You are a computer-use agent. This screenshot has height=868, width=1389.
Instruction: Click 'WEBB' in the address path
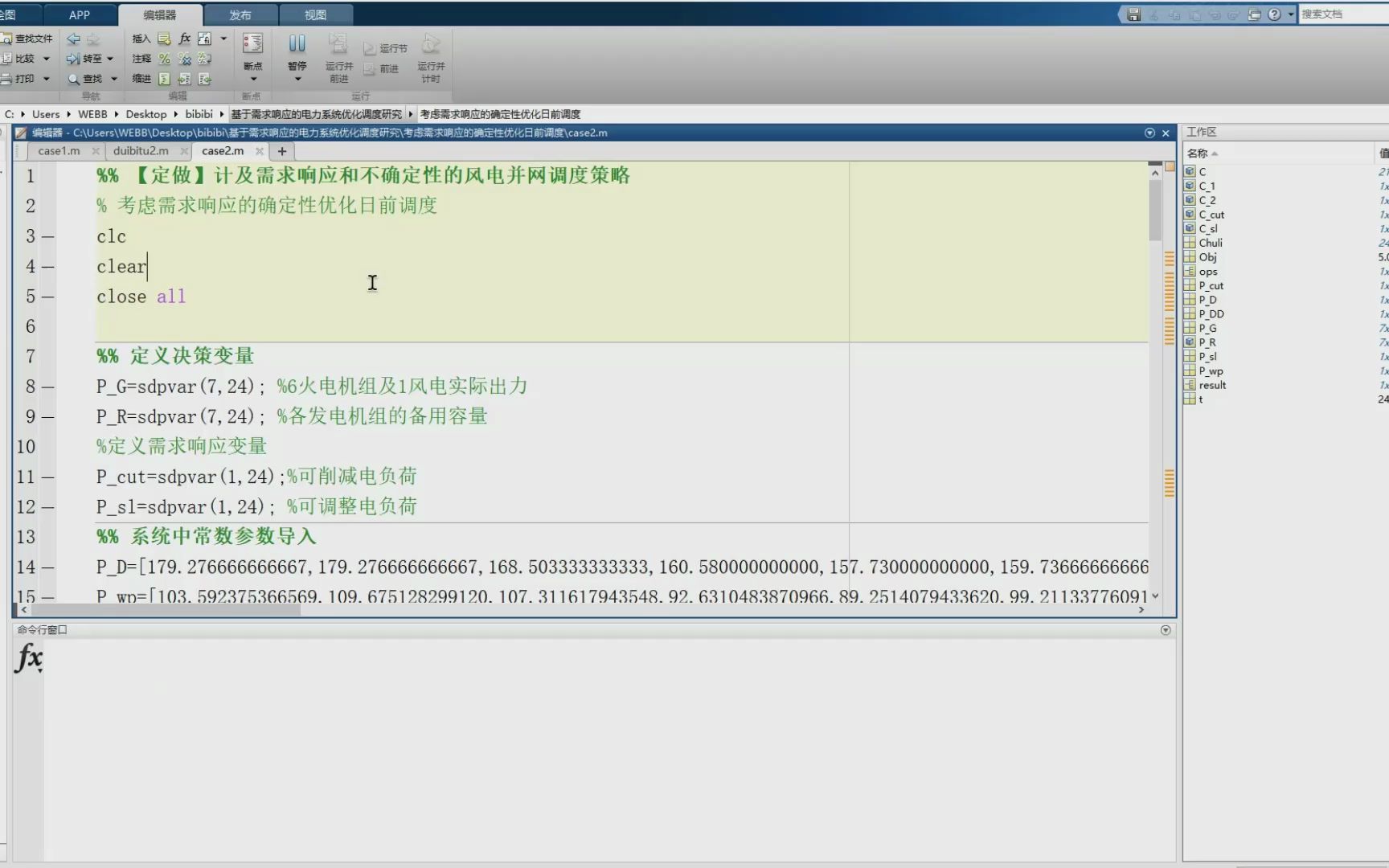coord(92,114)
